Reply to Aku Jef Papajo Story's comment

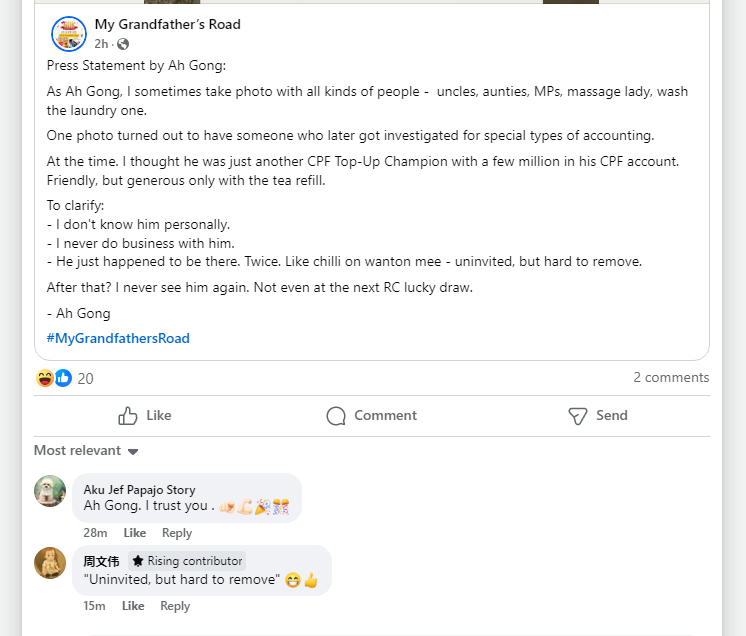[177, 533]
